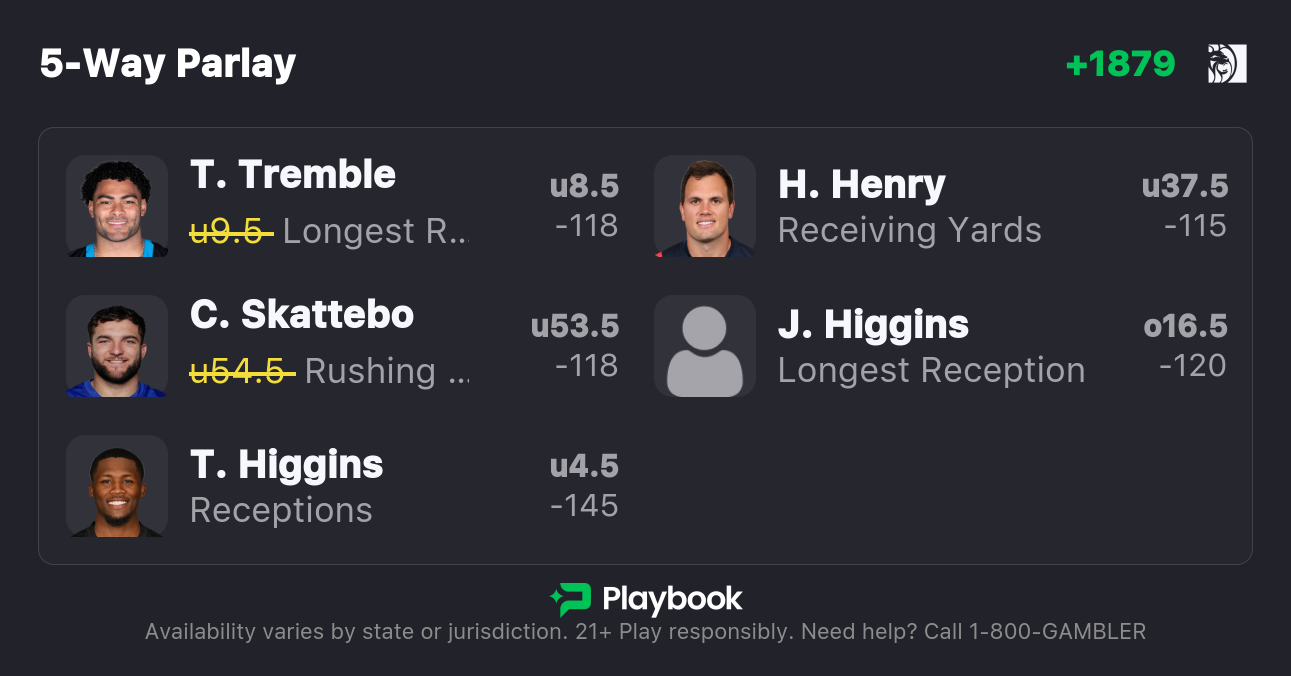Click the u53.5 line for Skattebo
This screenshot has height=676, width=1291.
(x=575, y=326)
